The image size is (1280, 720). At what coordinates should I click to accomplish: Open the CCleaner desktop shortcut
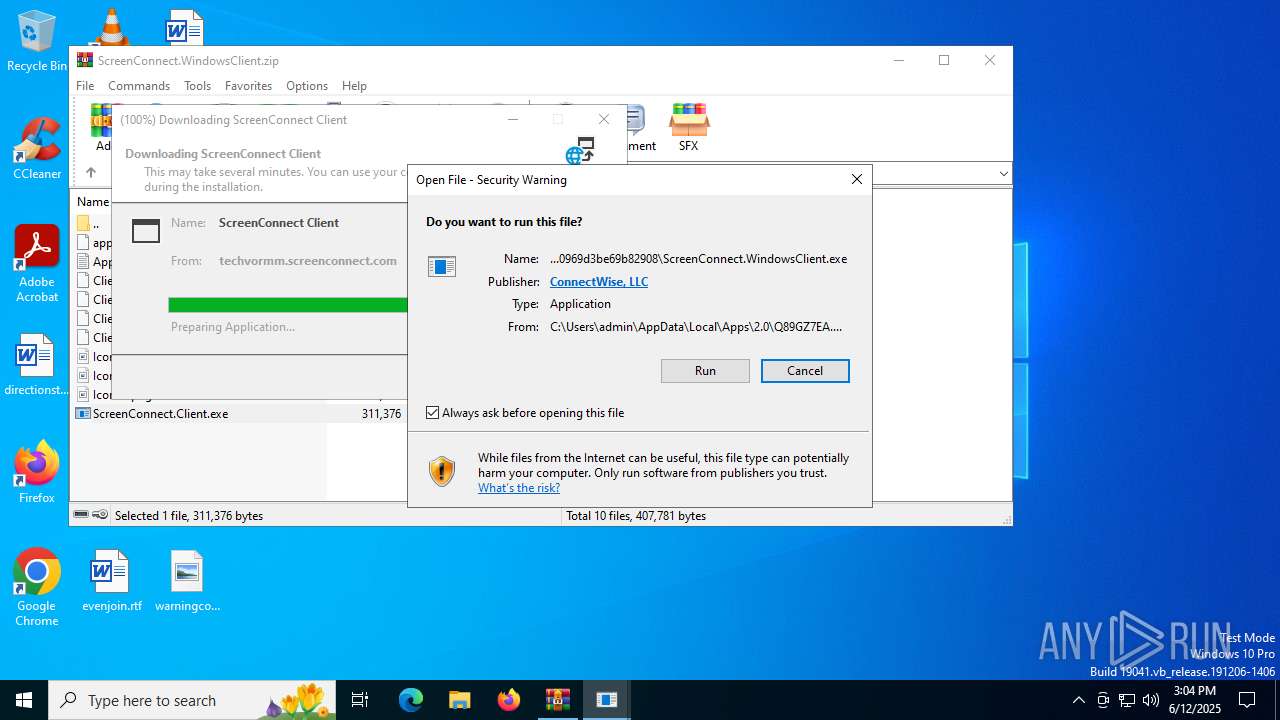pos(37,149)
